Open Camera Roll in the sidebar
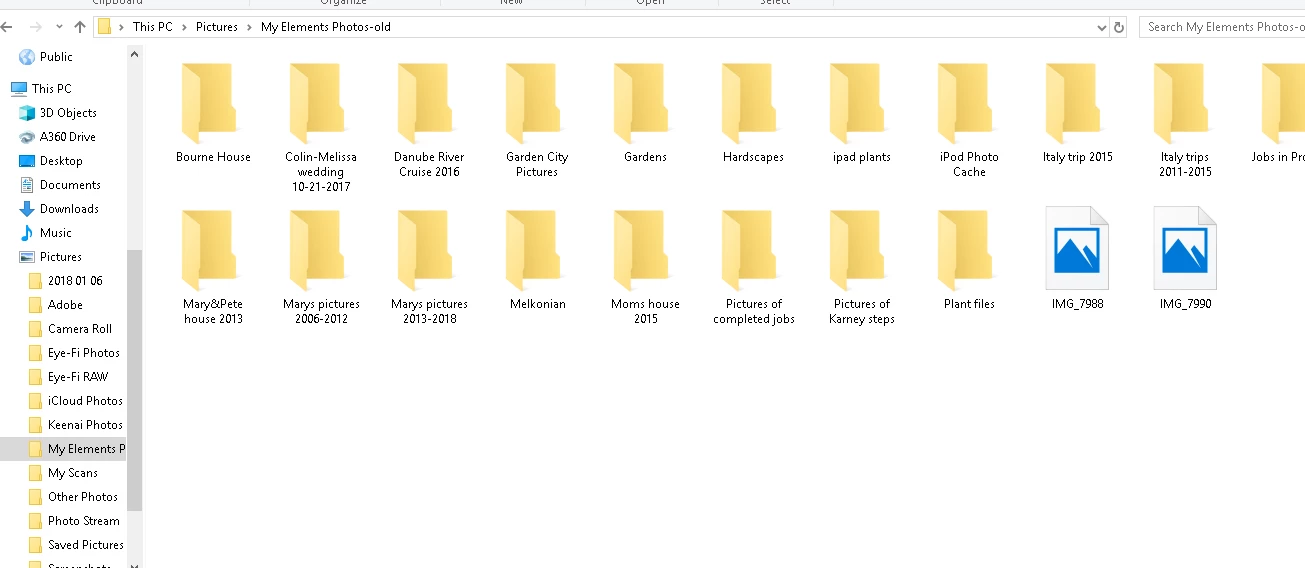Screen dimensions: 1305x568 [x=80, y=329]
